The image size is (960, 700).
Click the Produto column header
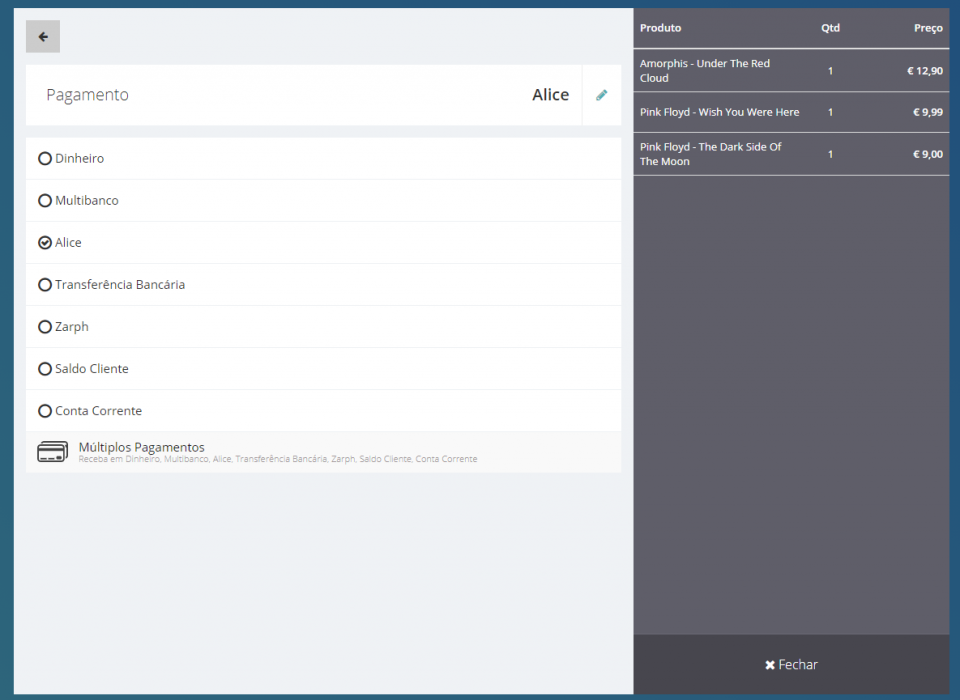[660, 28]
